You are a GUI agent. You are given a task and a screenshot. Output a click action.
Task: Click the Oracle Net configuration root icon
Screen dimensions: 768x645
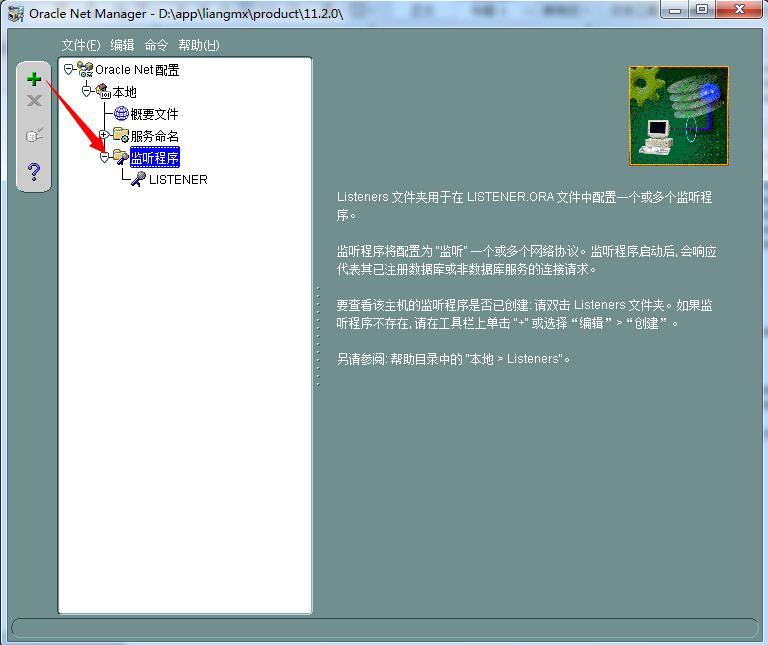(x=85, y=70)
